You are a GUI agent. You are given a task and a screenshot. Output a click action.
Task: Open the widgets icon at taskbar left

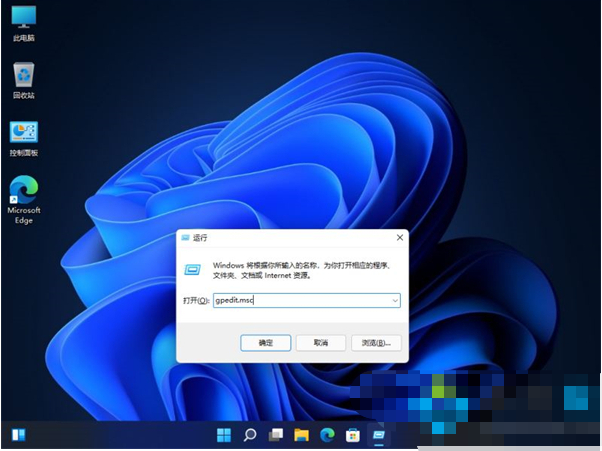18,435
